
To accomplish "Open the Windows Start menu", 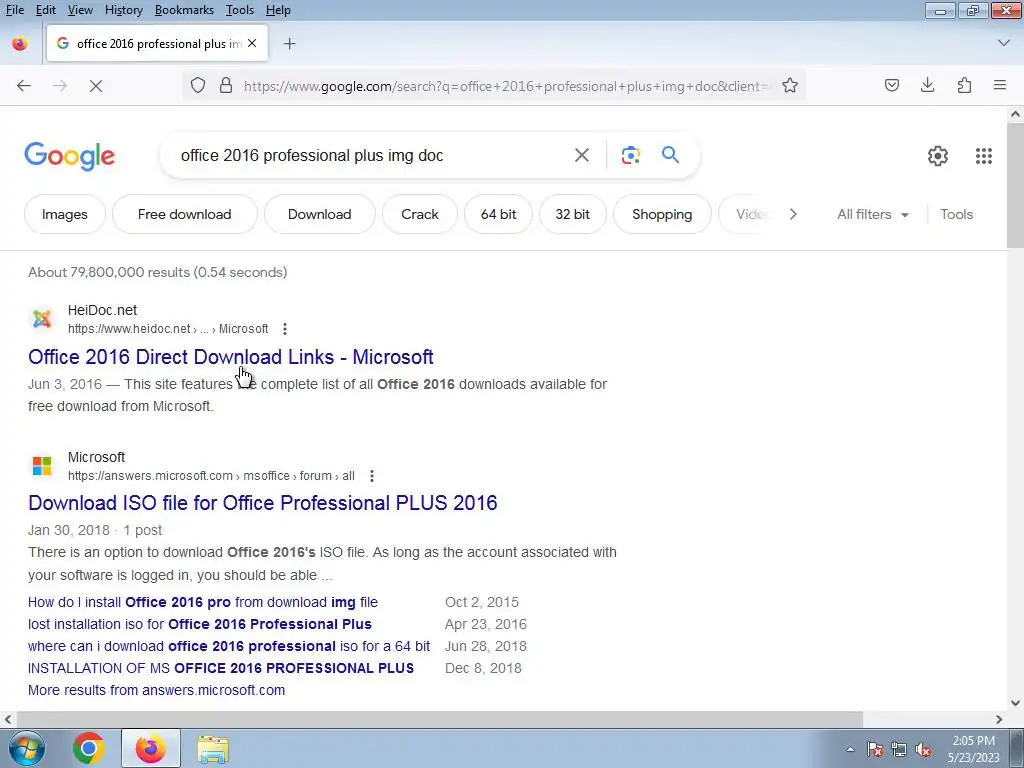I will click(27, 748).
